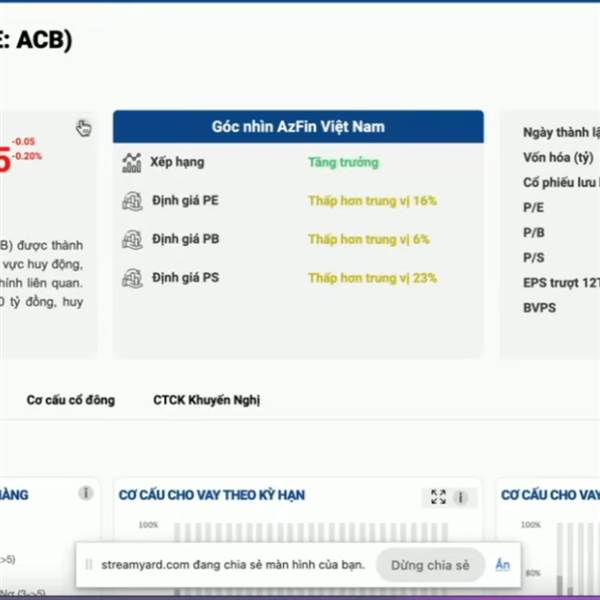Open info for Cơ cấu cho vay theo kỳ hạn

[461, 496]
